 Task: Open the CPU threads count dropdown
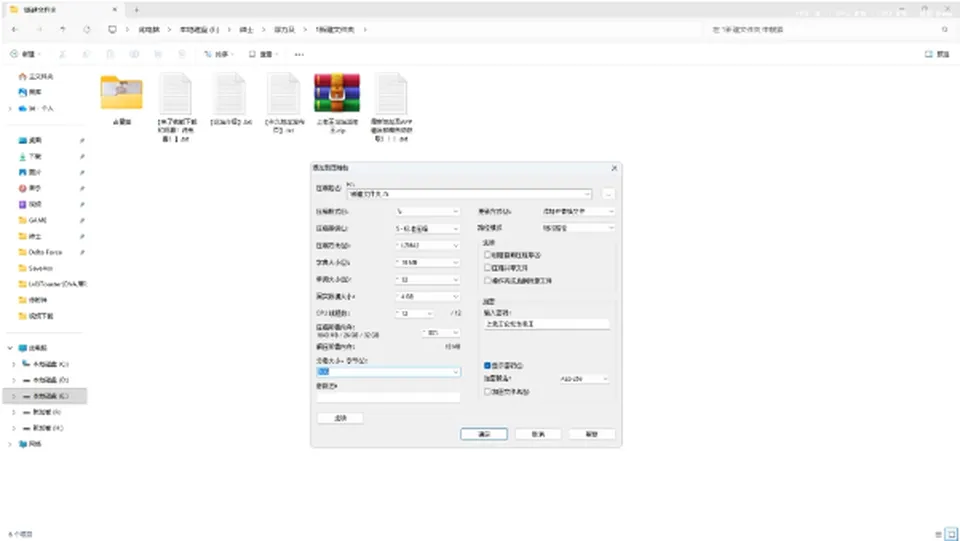point(414,313)
